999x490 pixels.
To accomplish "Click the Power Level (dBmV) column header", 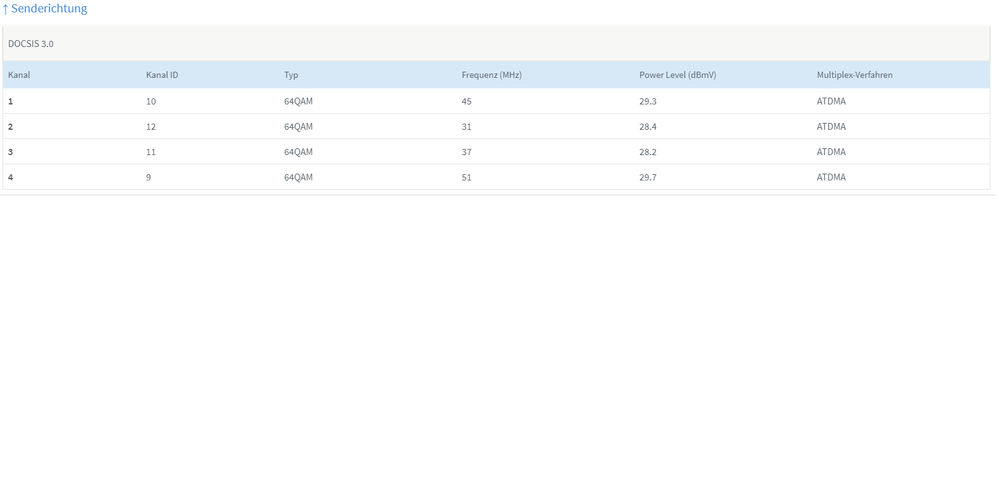I will (x=677, y=75).
